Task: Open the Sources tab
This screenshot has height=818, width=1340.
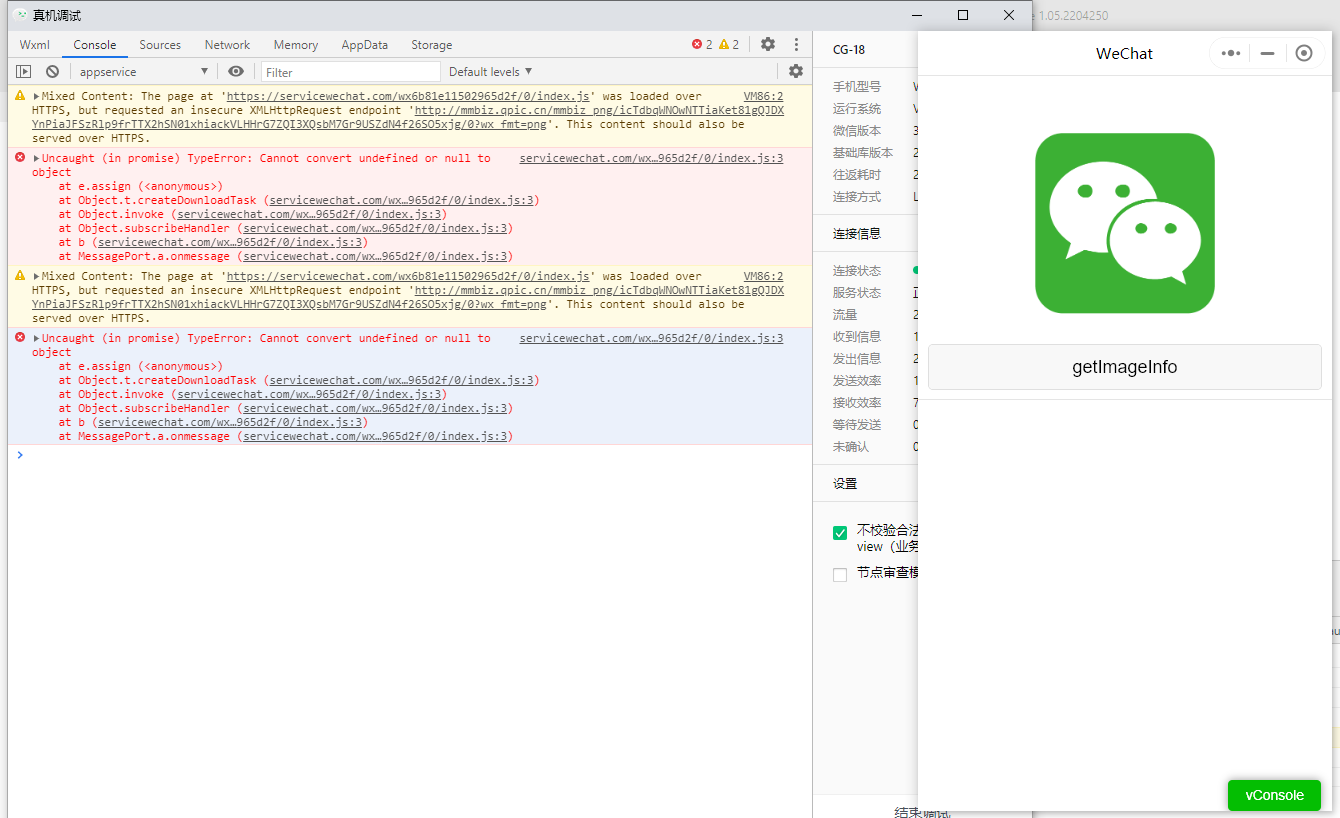Action: tap(160, 45)
